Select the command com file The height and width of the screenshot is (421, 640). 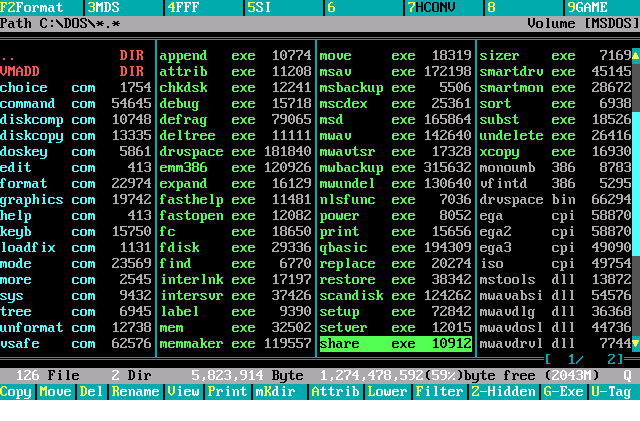[x=76, y=103]
